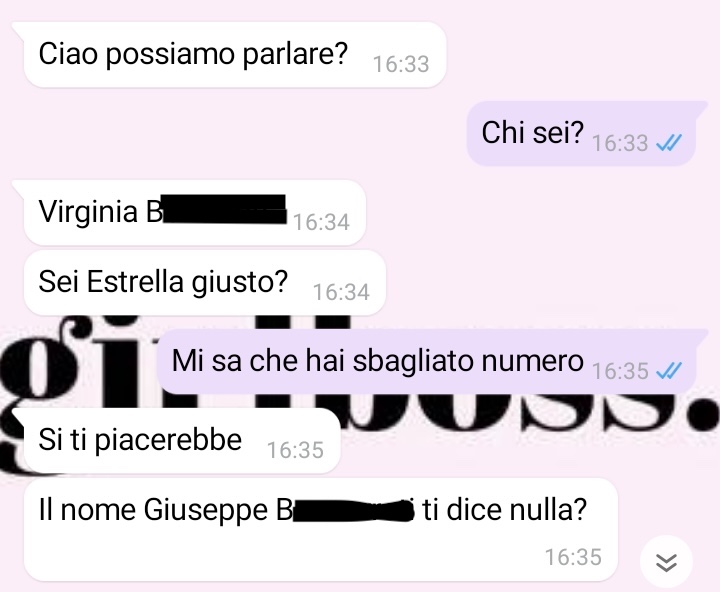Viewport: 720px width, 592px height.
Task: Select the 'Ciao possiamo parlare?' message bubble
Action: (235, 54)
